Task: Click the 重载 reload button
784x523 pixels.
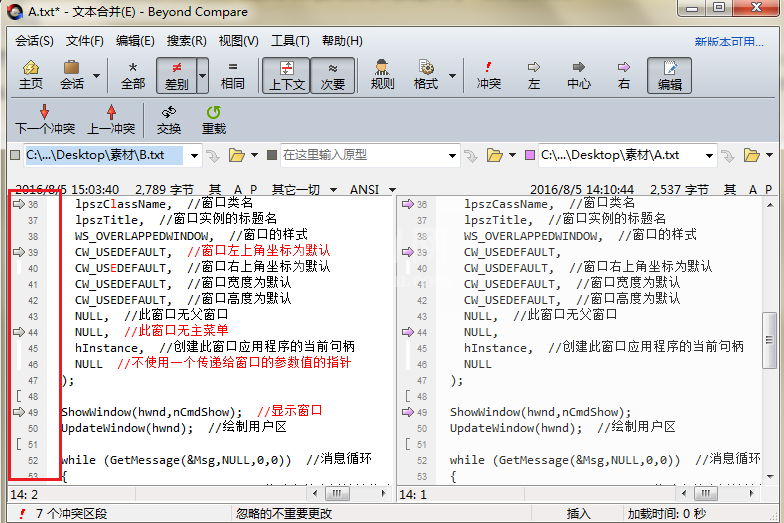Action: pos(214,120)
